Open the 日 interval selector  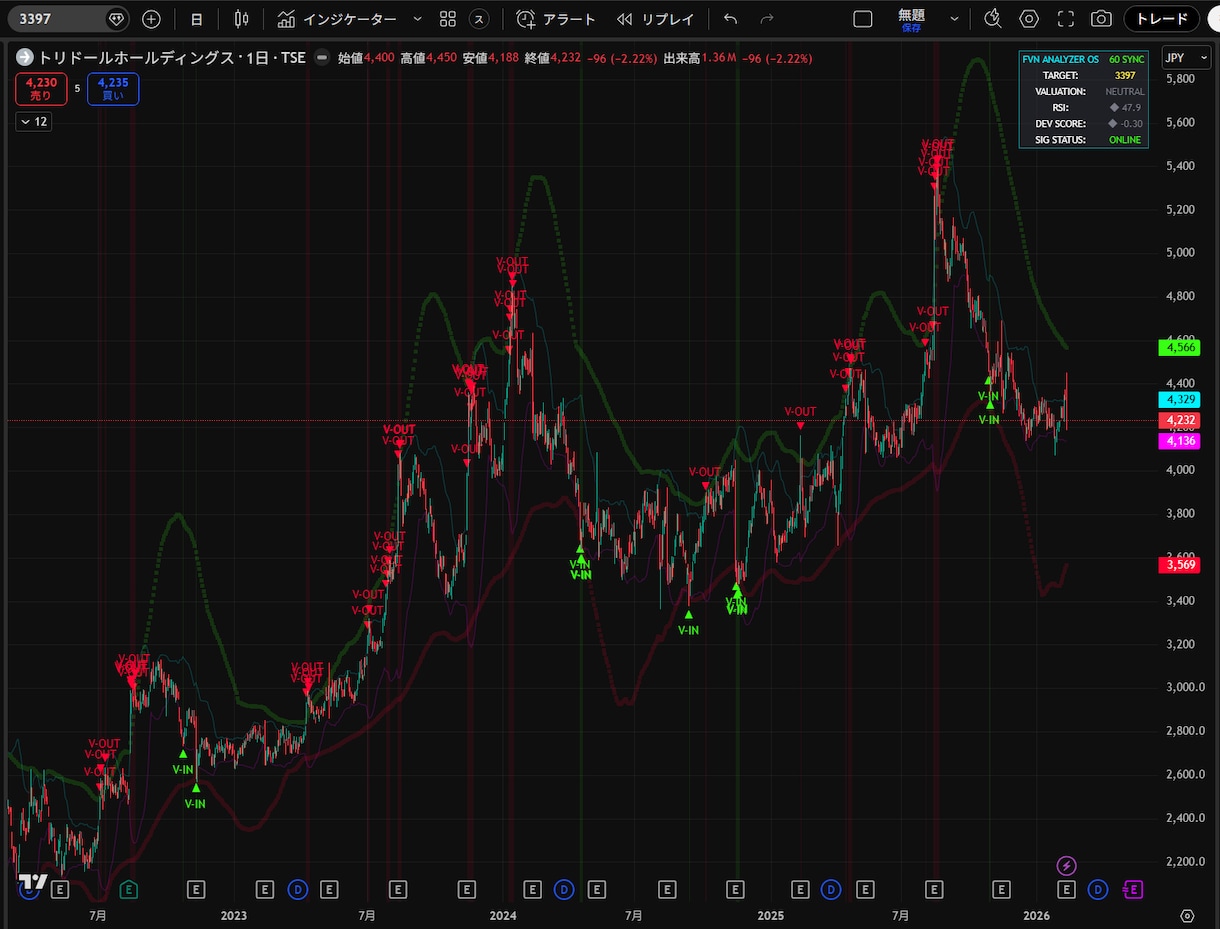[197, 19]
